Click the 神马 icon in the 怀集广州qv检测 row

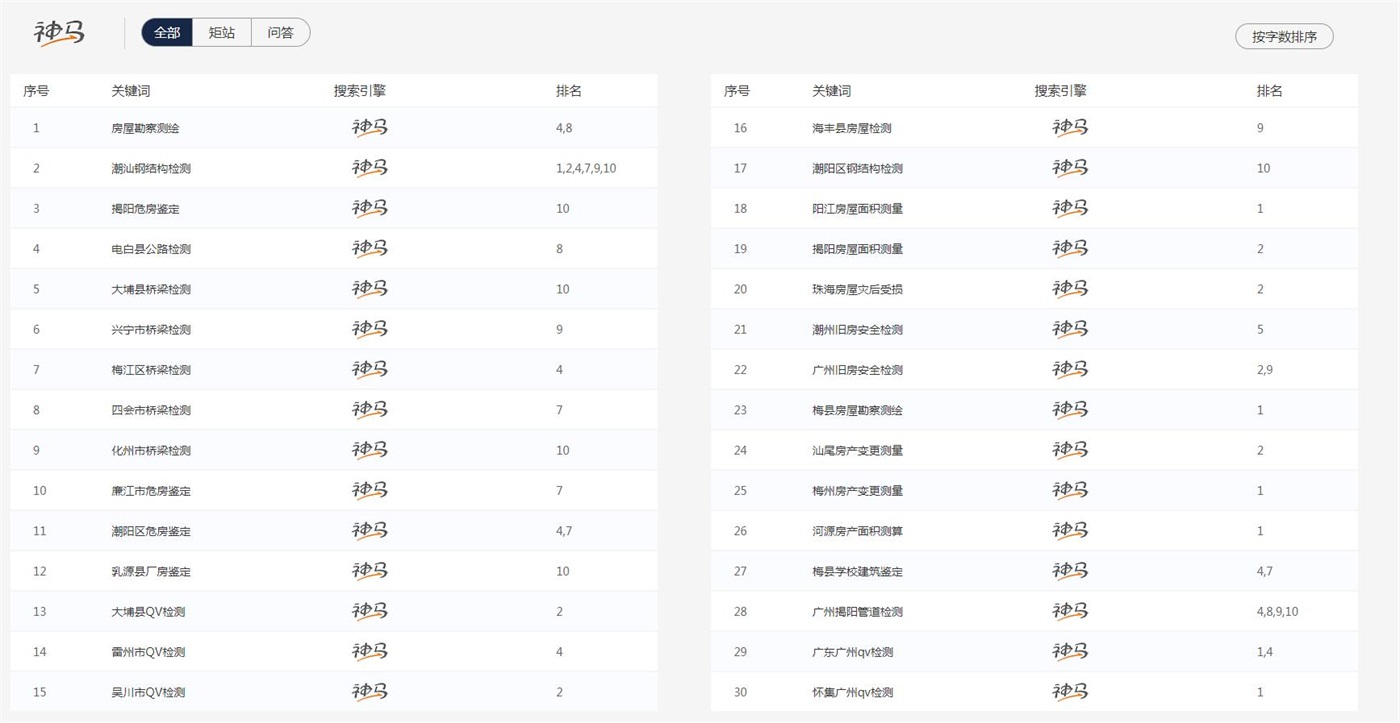pos(1070,692)
